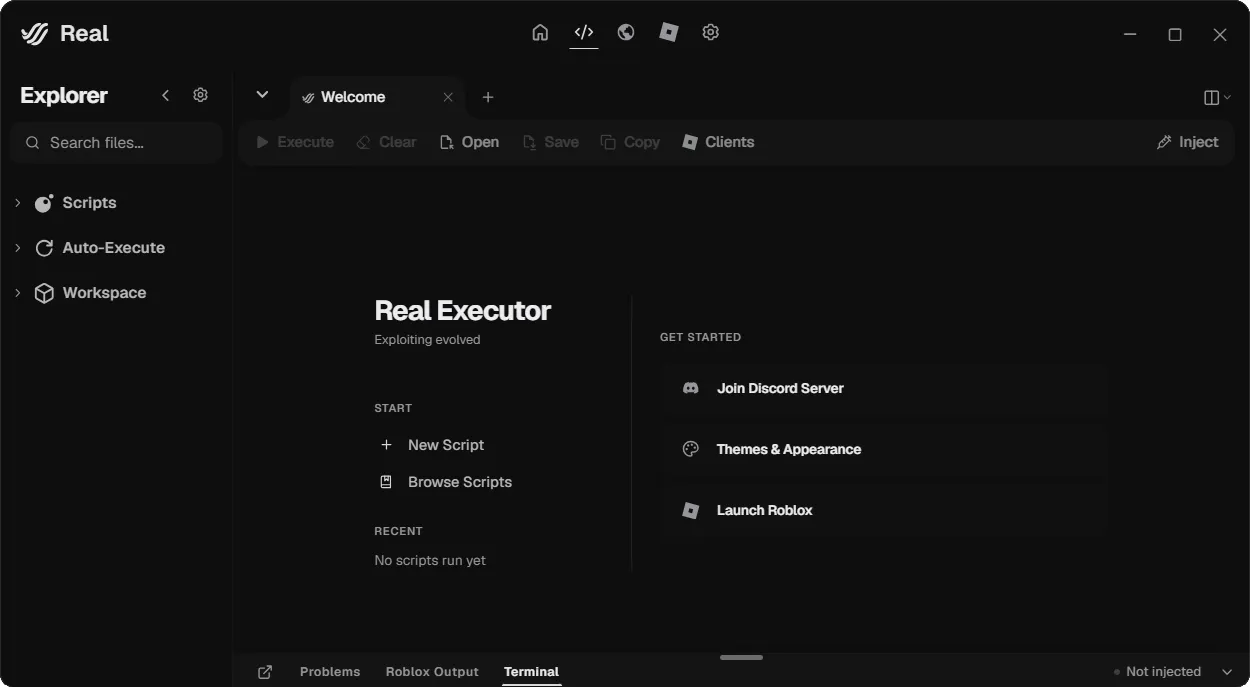Switch to the Problems tab
Image resolution: width=1250 pixels, height=687 pixels.
pyautogui.click(x=330, y=672)
